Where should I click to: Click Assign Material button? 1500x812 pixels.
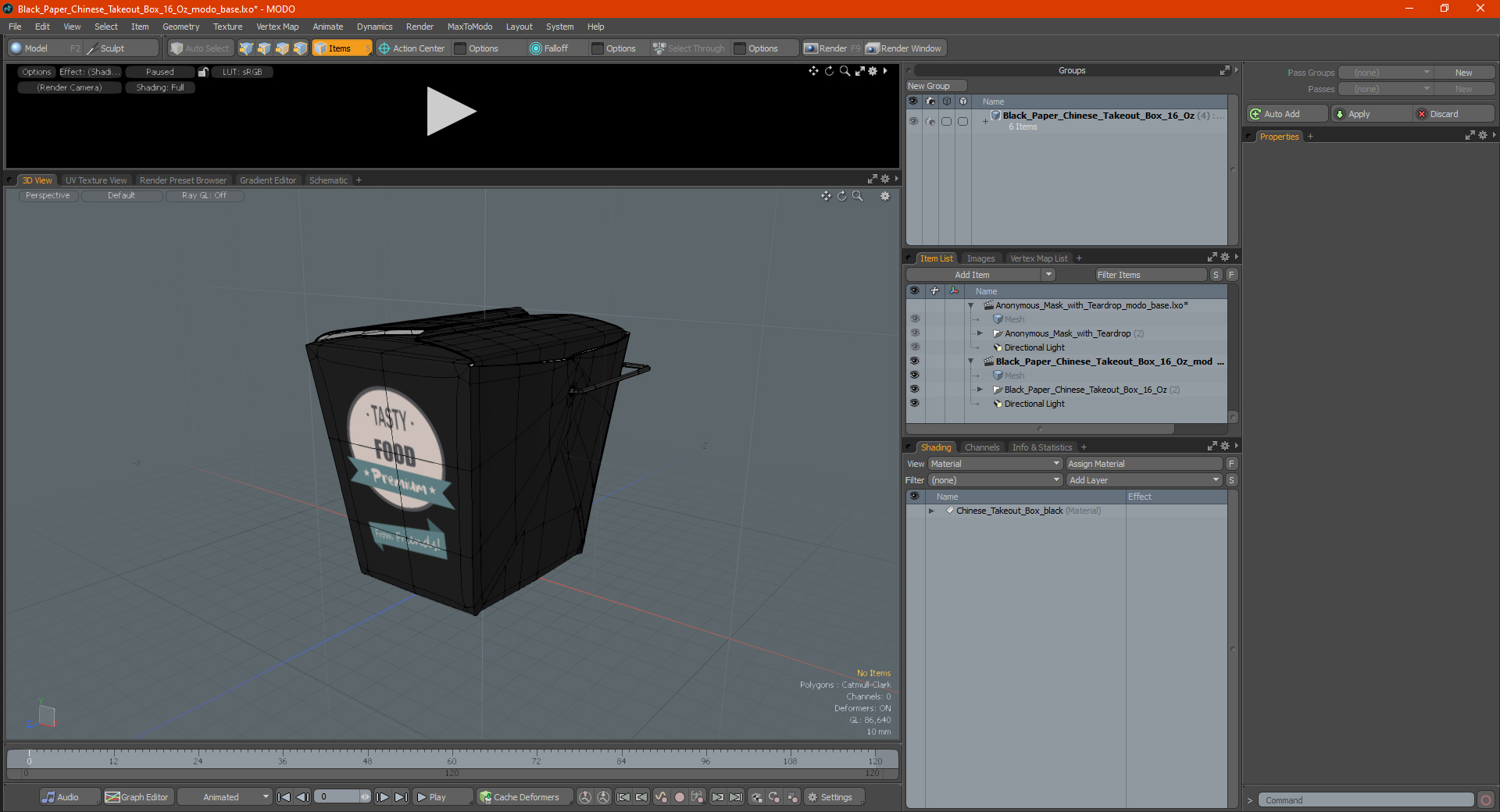(x=1144, y=464)
